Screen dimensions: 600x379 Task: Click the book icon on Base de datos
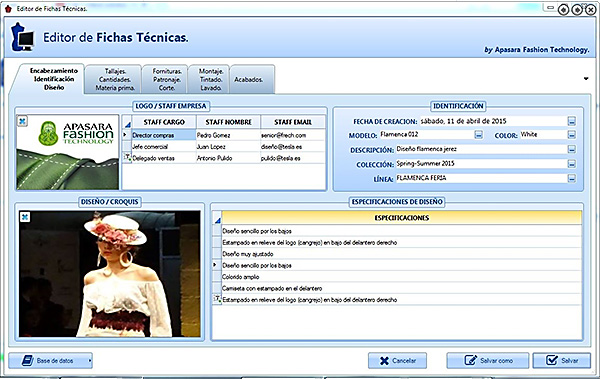[27, 361]
